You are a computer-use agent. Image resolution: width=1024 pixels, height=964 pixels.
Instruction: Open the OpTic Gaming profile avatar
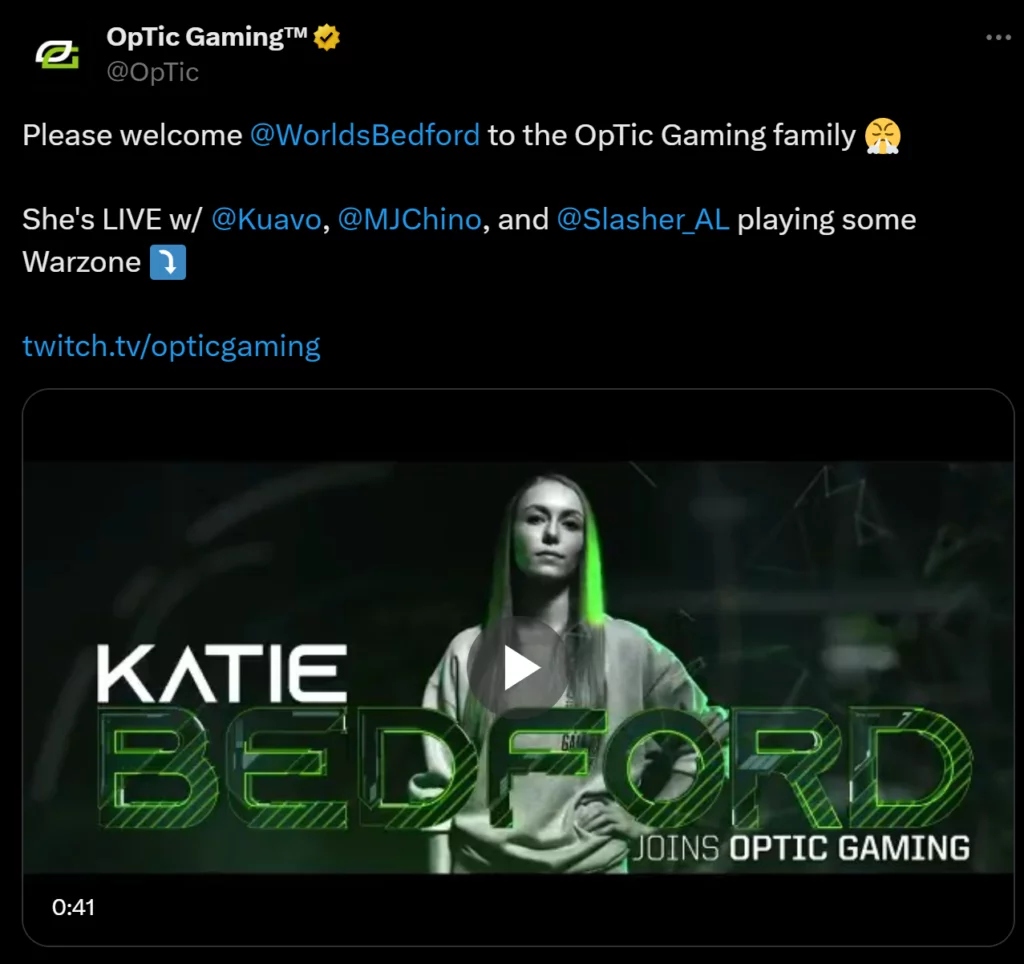(x=57, y=54)
